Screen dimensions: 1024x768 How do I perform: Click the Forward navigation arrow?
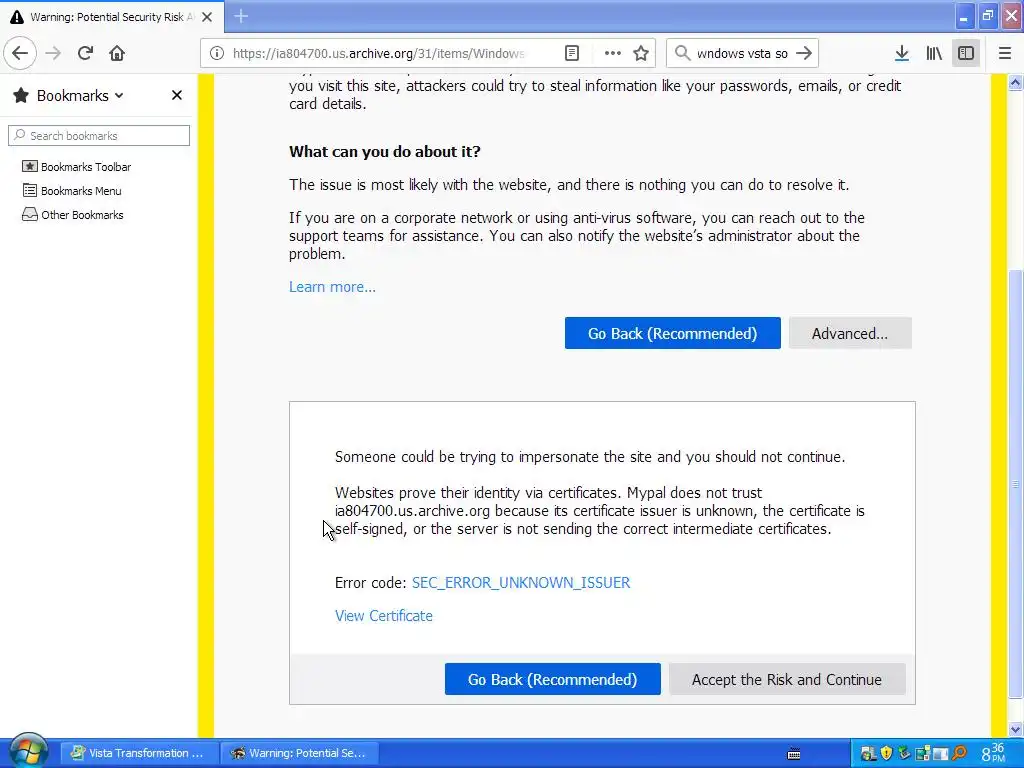tap(53, 53)
